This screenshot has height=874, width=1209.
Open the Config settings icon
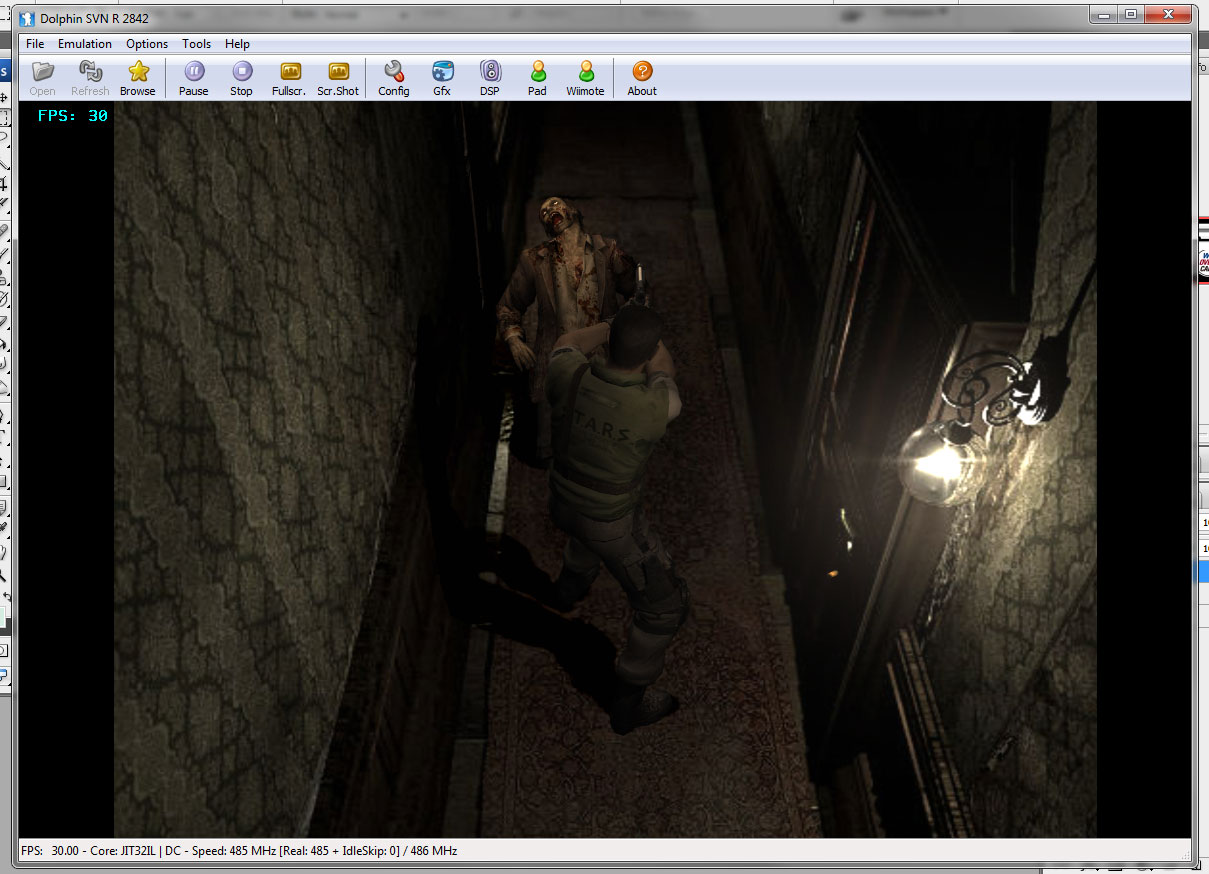coord(394,78)
